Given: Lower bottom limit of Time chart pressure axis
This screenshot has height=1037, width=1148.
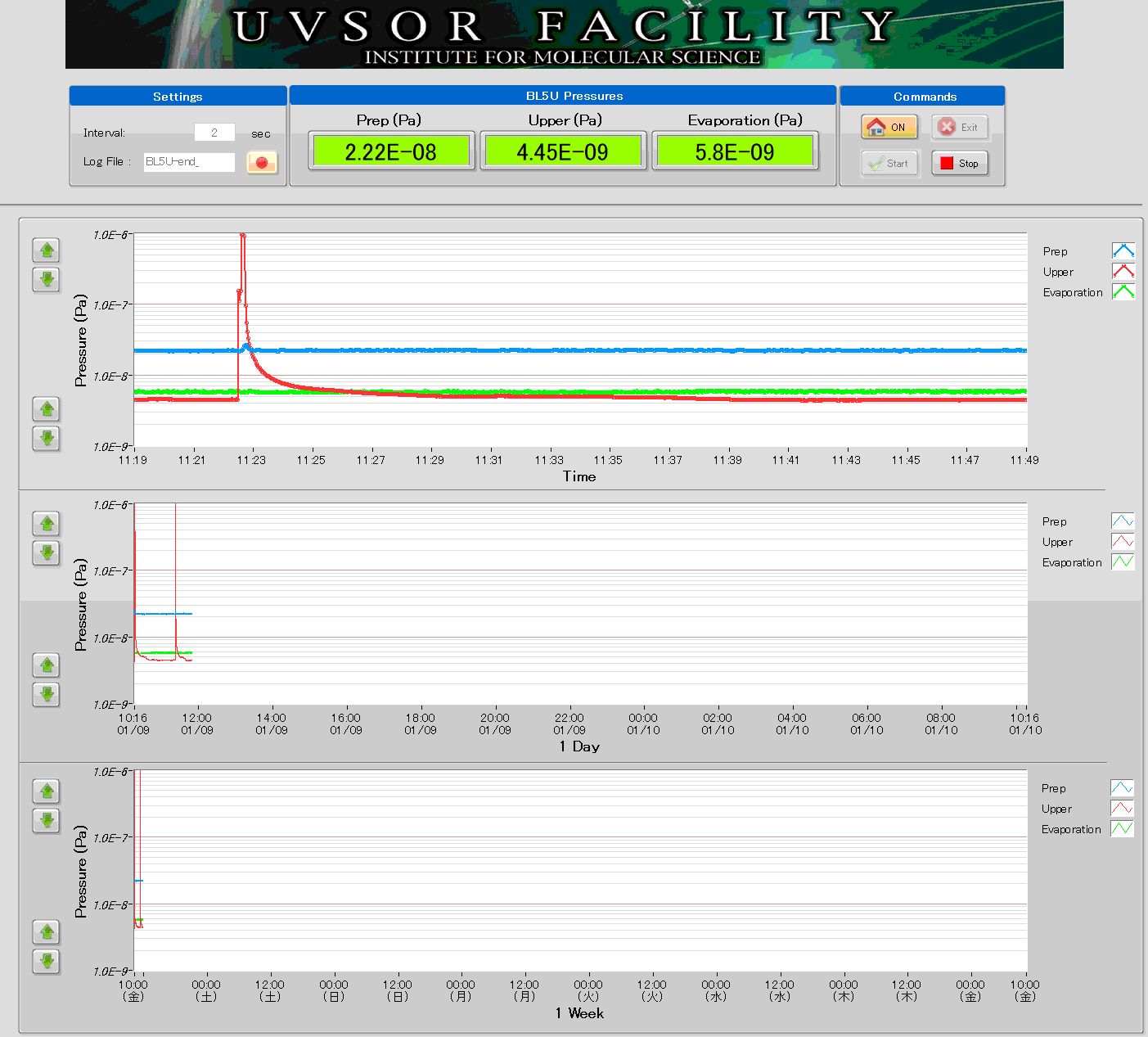Looking at the screenshot, I should click(x=47, y=438).
